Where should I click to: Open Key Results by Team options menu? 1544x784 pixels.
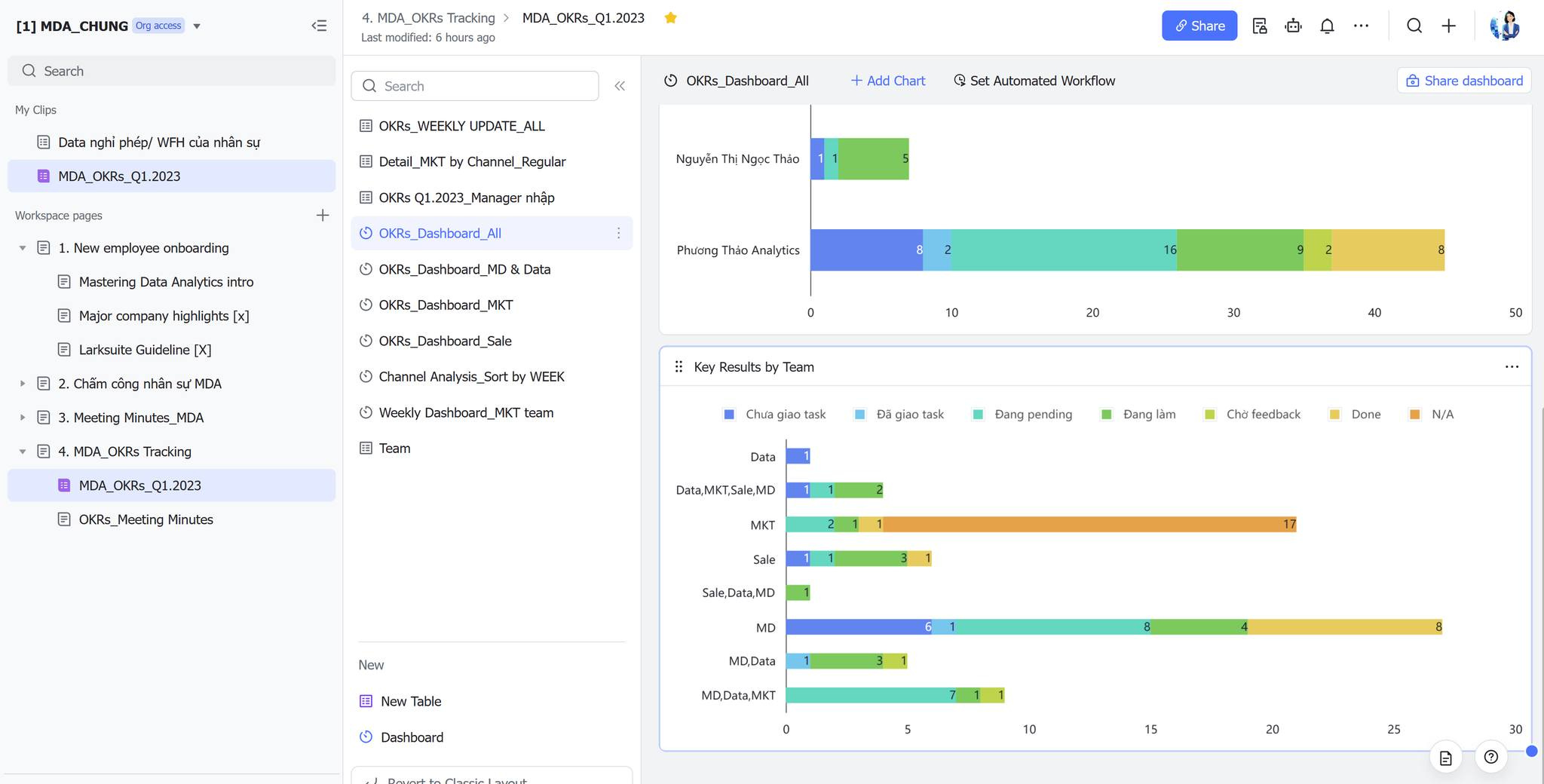coord(1512,366)
